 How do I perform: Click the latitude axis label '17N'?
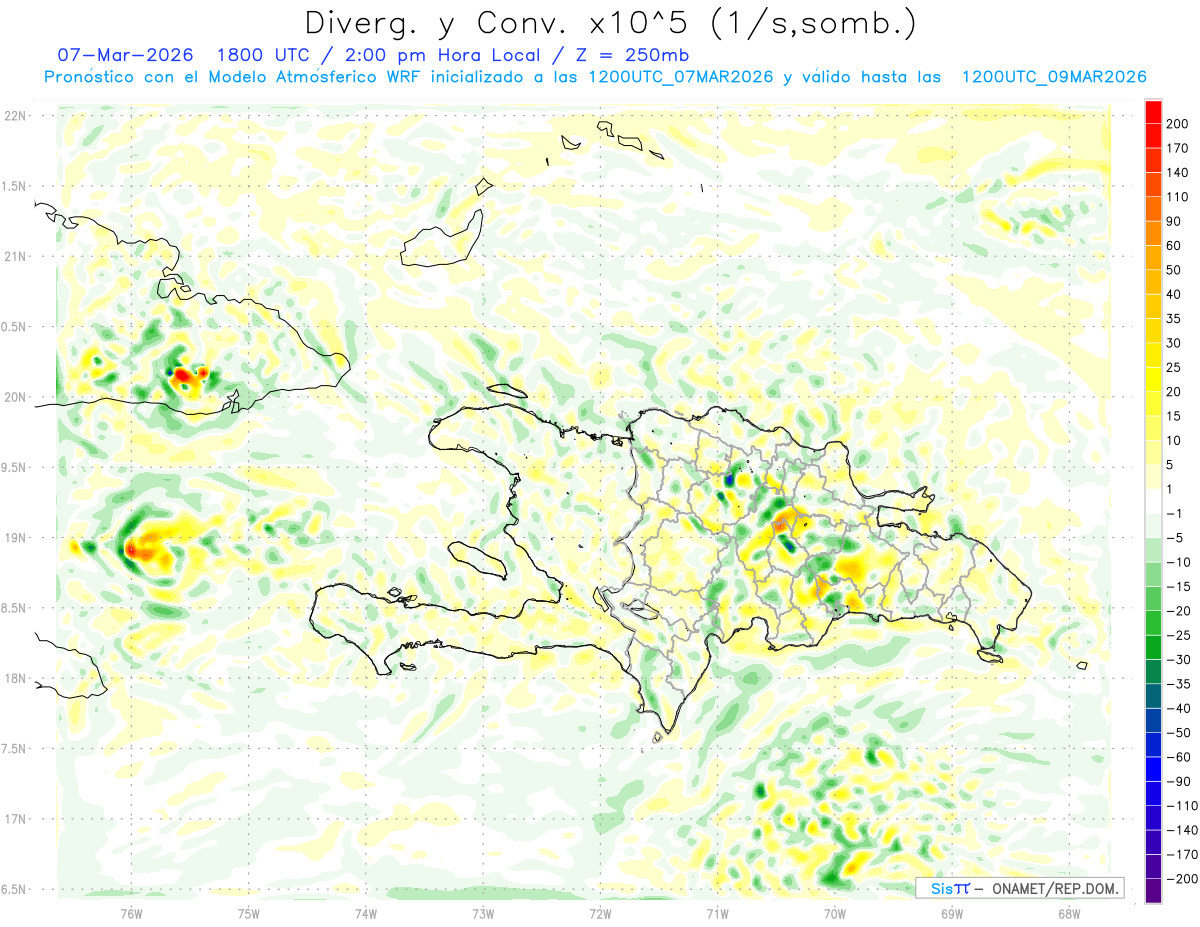pos(15,819)
